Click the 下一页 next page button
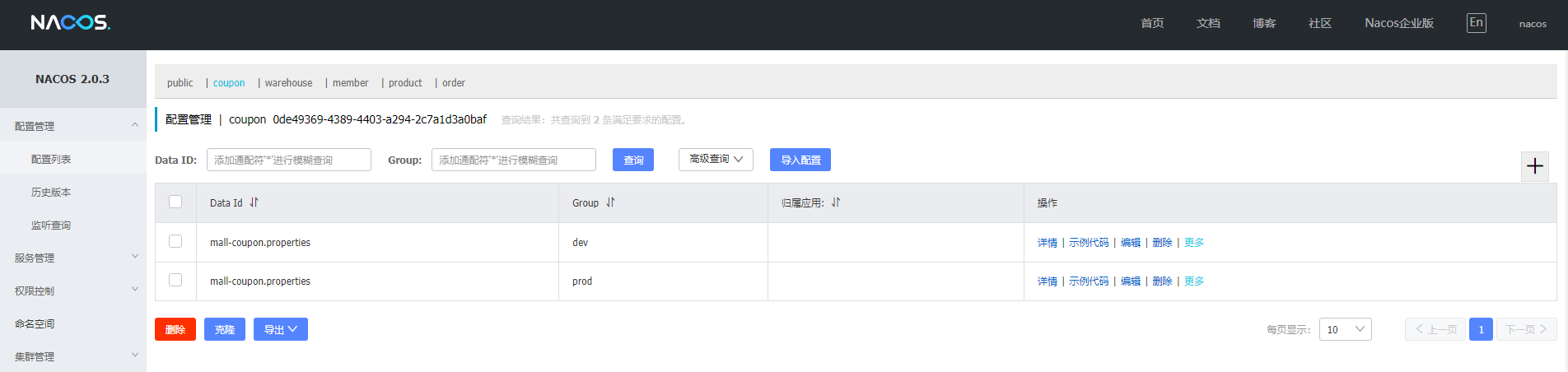The image size is (1568, 372). coord(1527,329)
